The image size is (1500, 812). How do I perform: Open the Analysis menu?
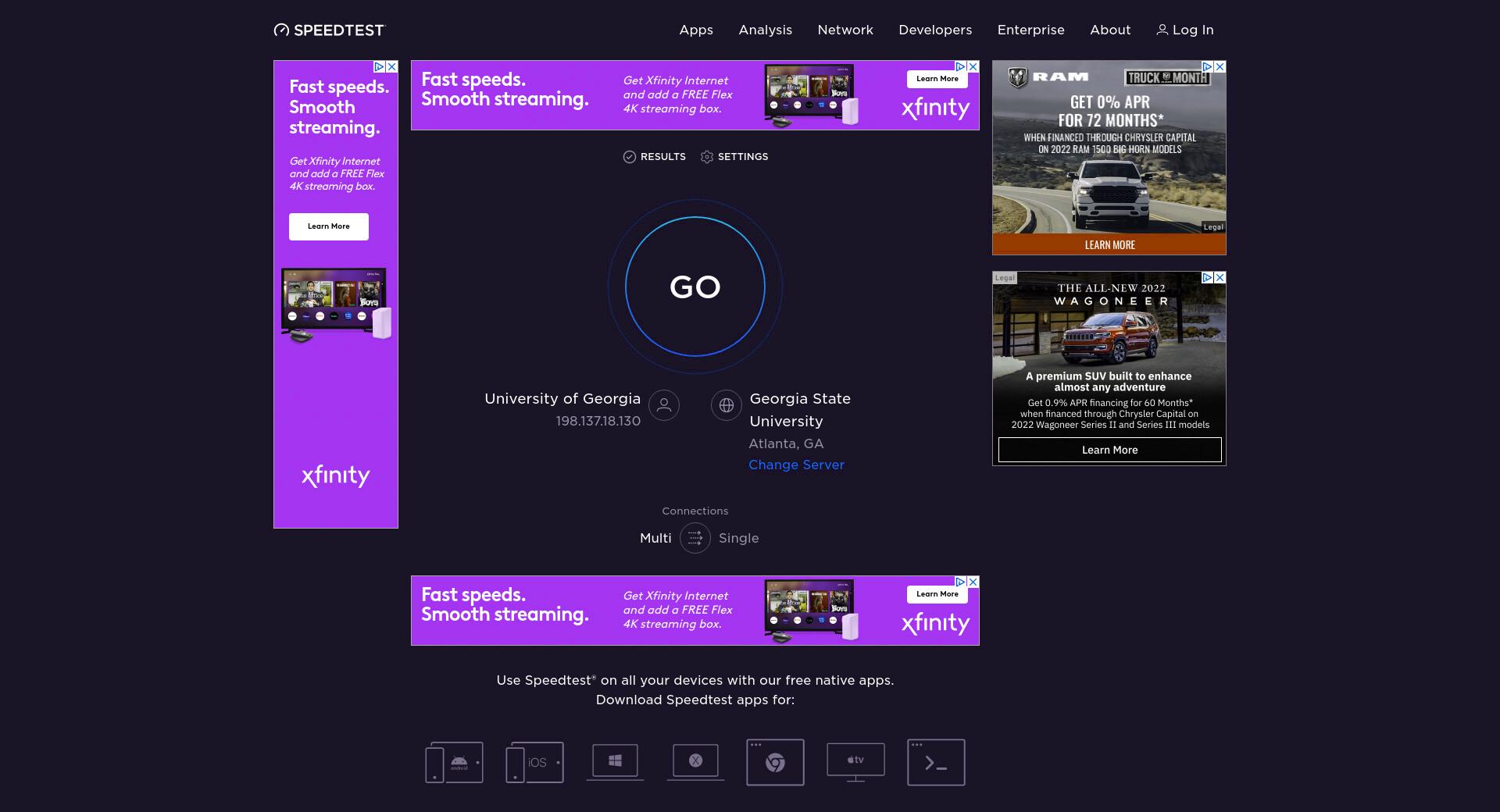tap(765, 30)
